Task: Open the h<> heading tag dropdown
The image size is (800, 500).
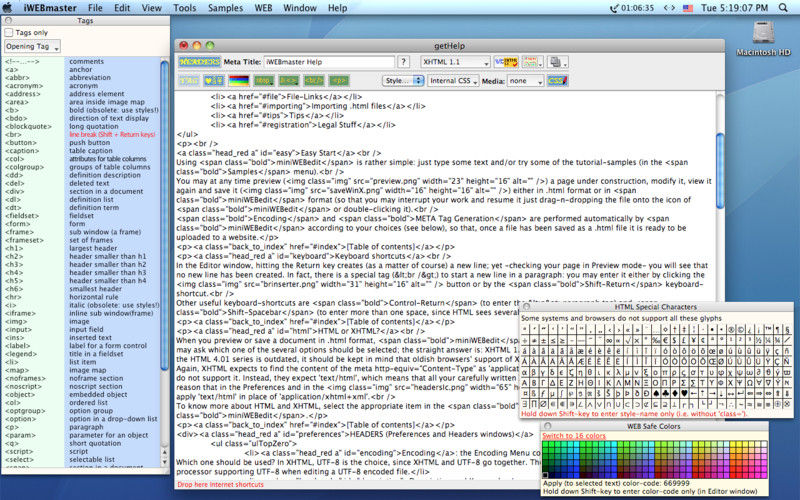Action: 288,81
